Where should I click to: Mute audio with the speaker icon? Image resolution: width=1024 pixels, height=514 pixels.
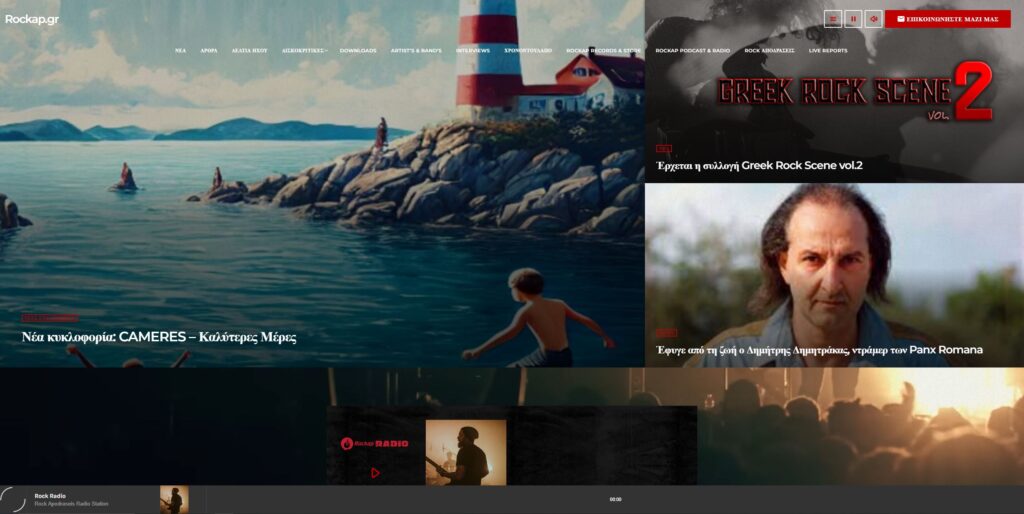coord(874,19)
